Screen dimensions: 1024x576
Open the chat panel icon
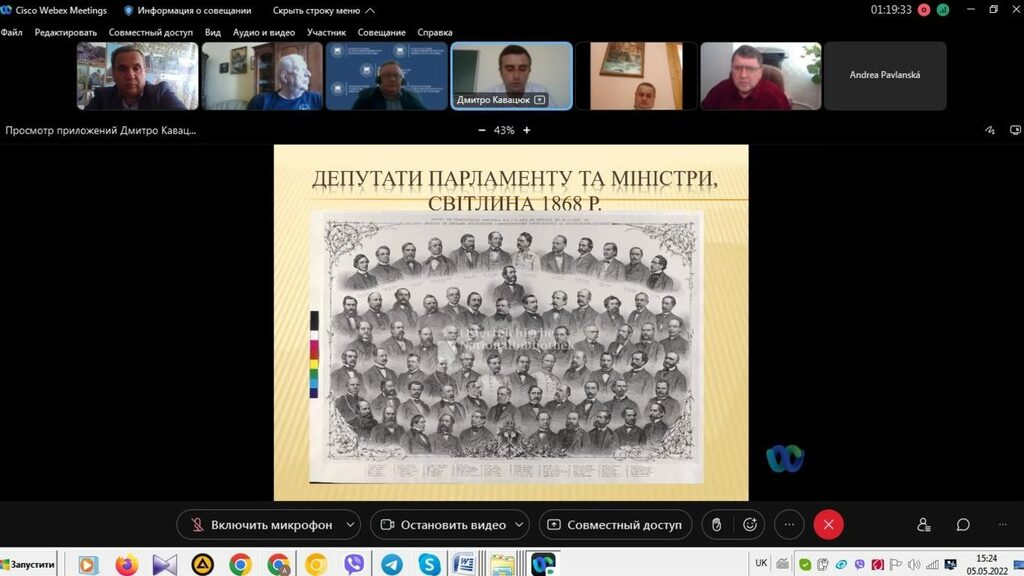[963, 525]
